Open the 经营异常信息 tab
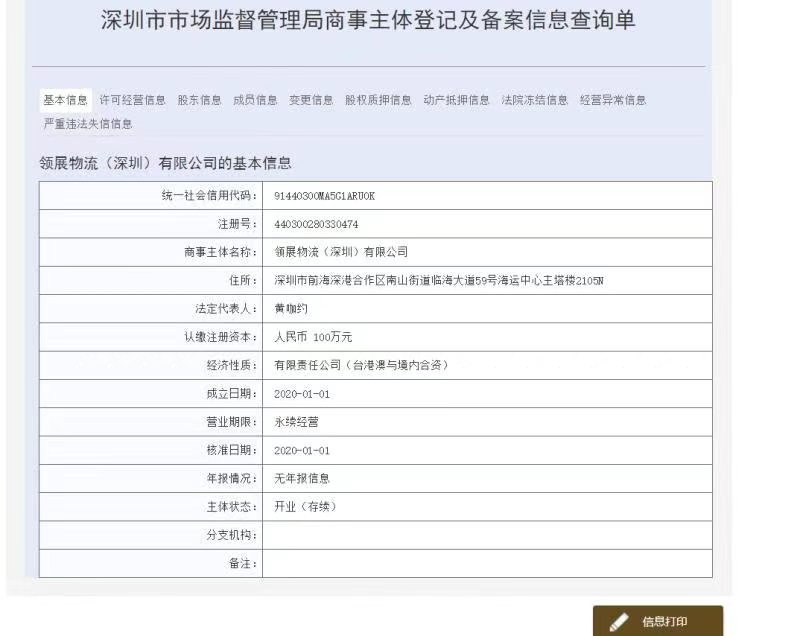 pos(612,100)
